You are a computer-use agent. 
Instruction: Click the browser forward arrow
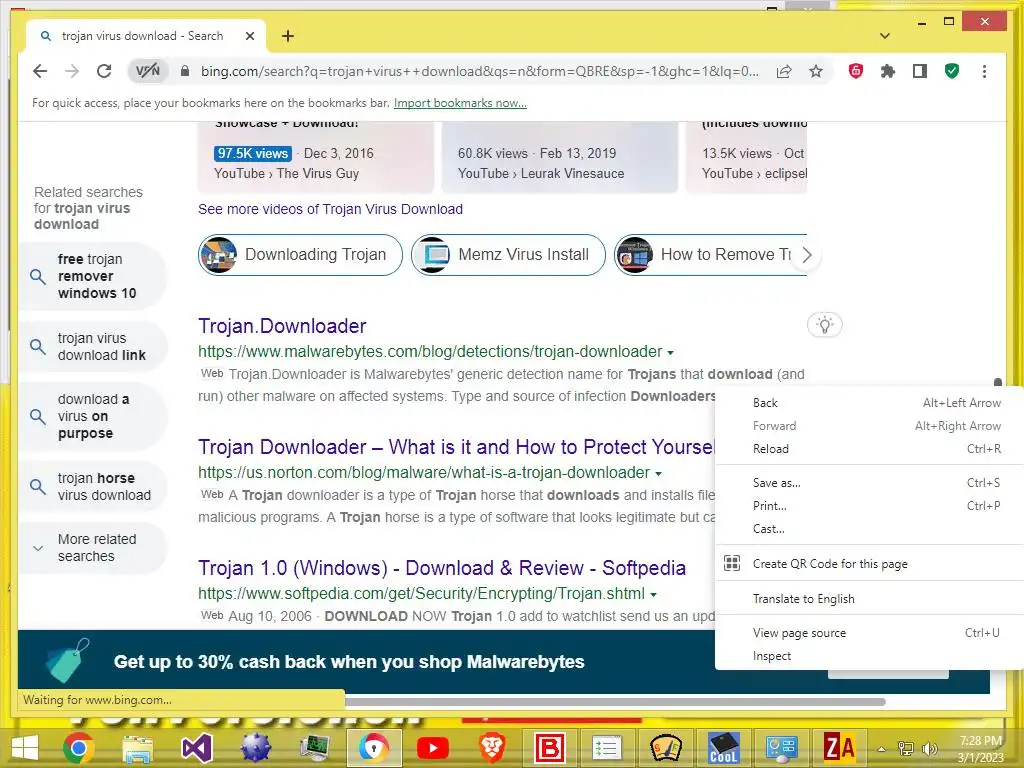(x=72, y=71)
